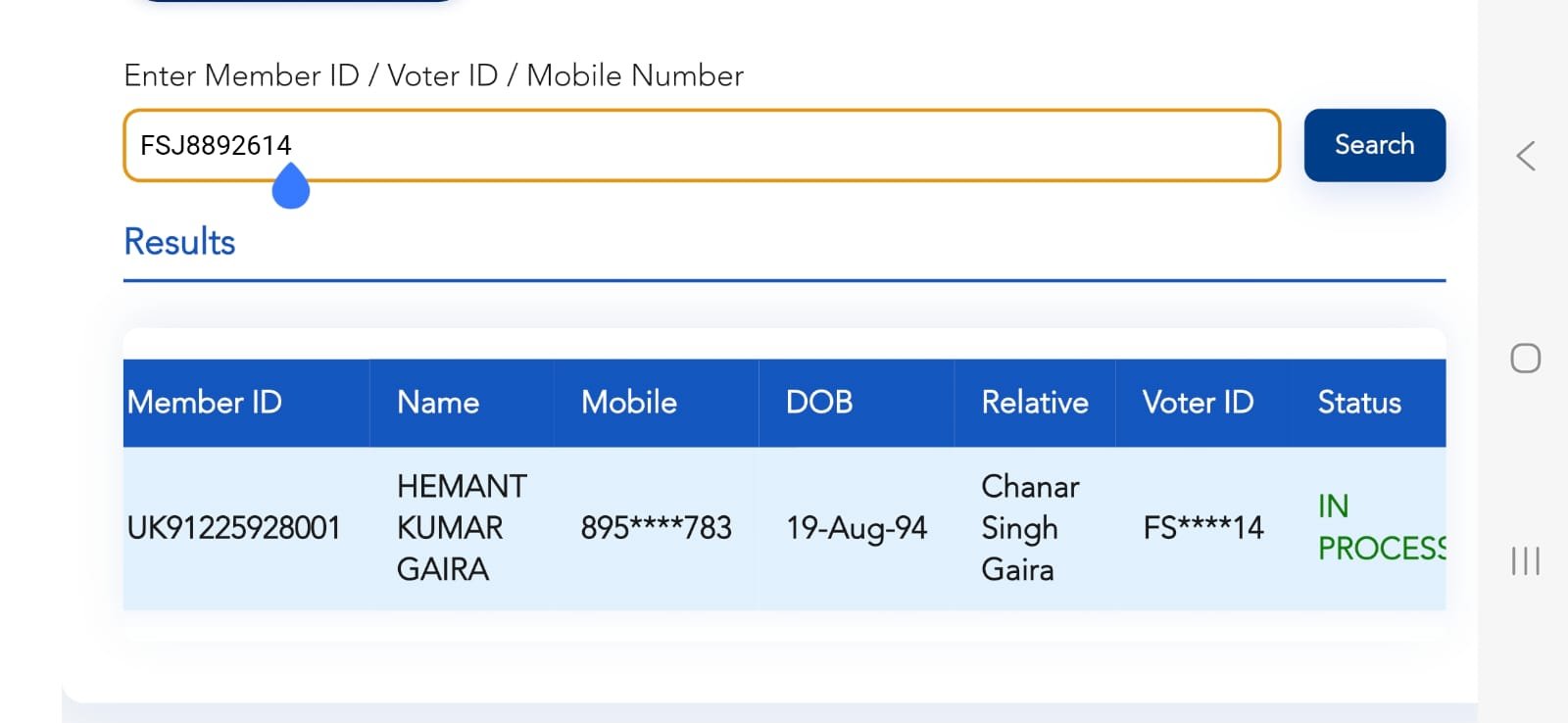Tap relative name Chanar Singh Gaira
The width and height of the screenshot is (1568, 723).
click(1030, 528)
